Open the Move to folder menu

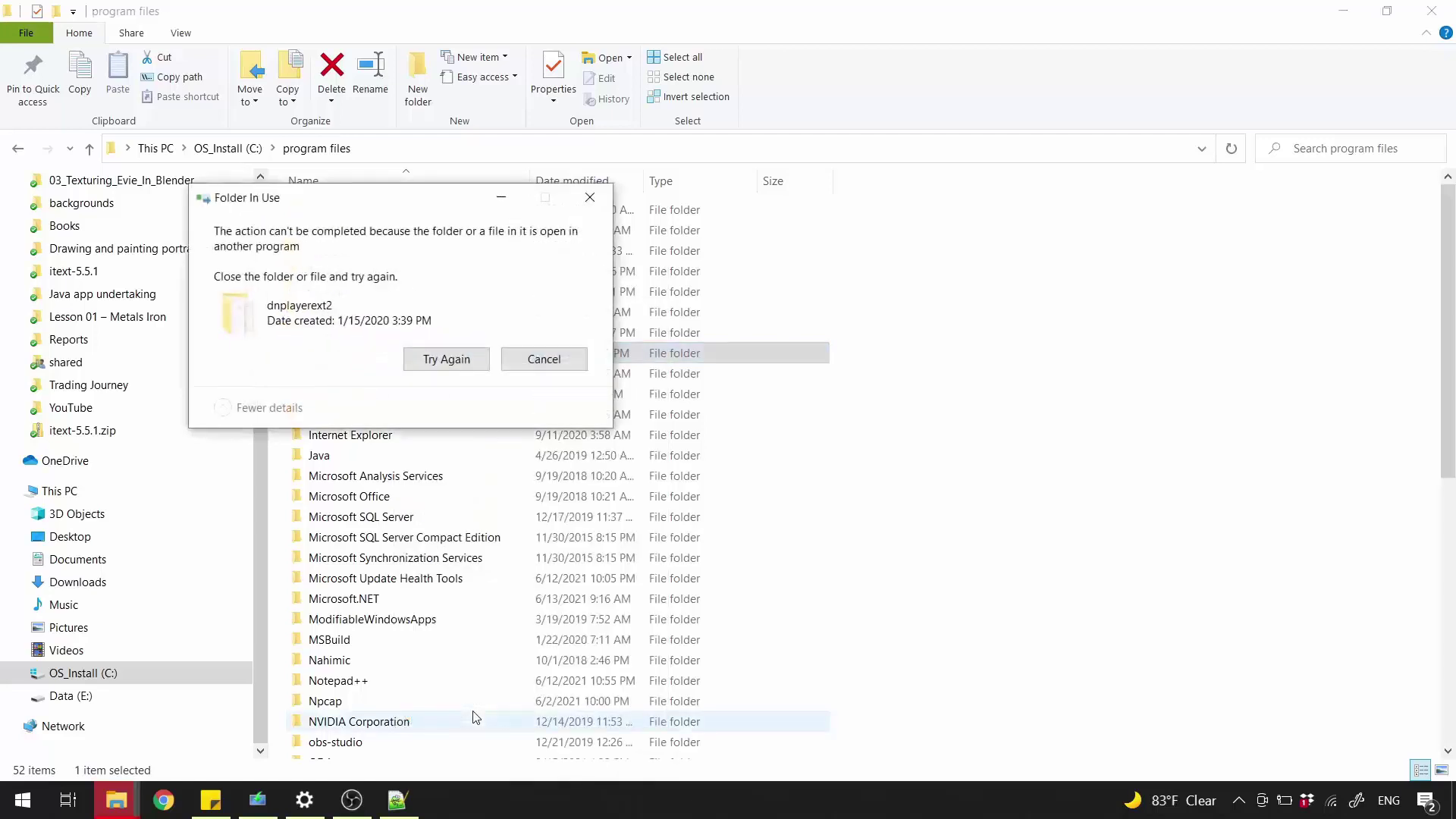click(249, 79)
